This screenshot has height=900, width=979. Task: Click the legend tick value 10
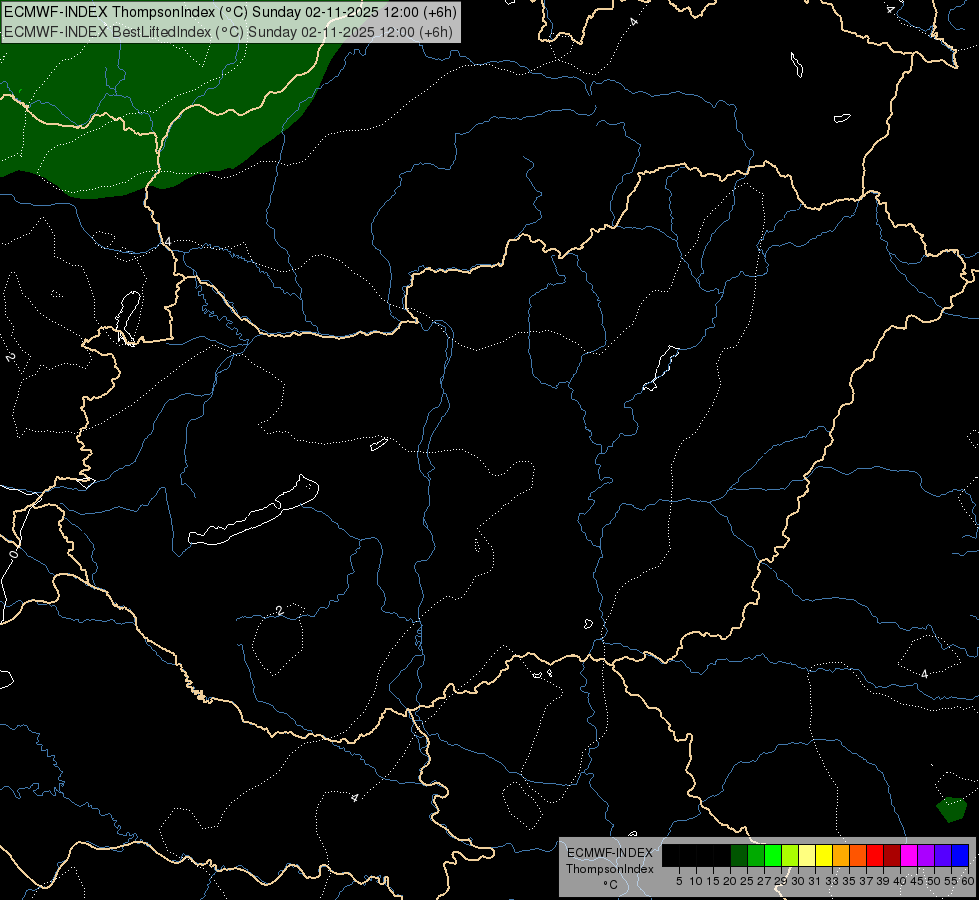(696, 881)
